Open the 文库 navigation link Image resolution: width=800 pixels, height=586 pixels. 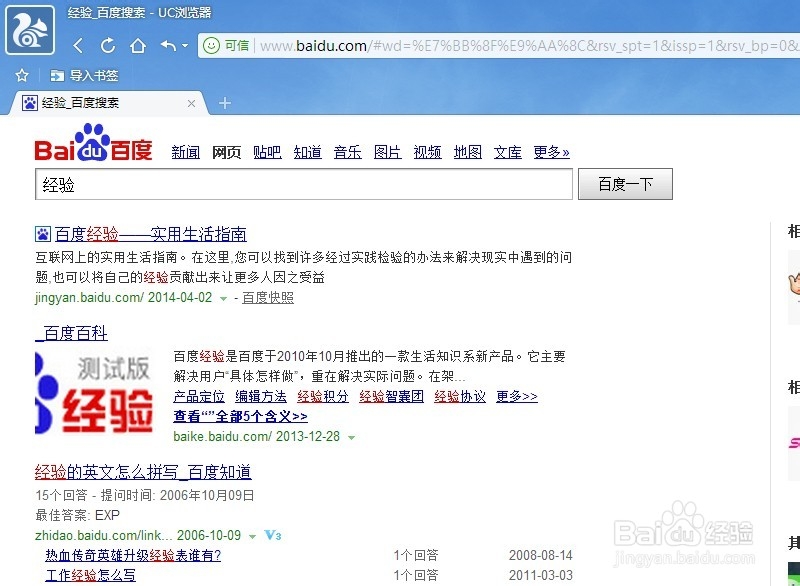pos(508,152)
